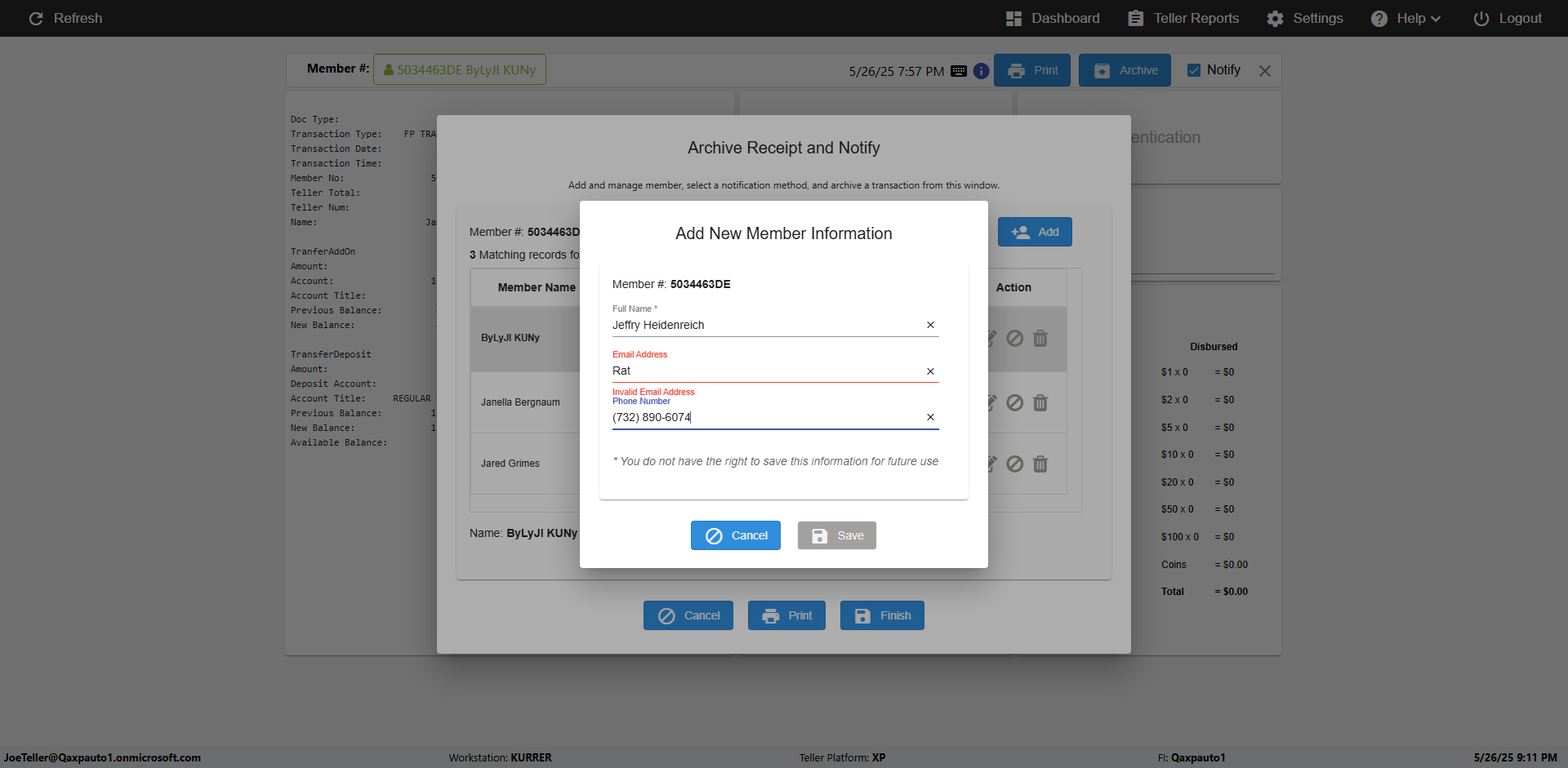Cancel the Add New Member dialog
The image size is (1568, 768).
736,535
